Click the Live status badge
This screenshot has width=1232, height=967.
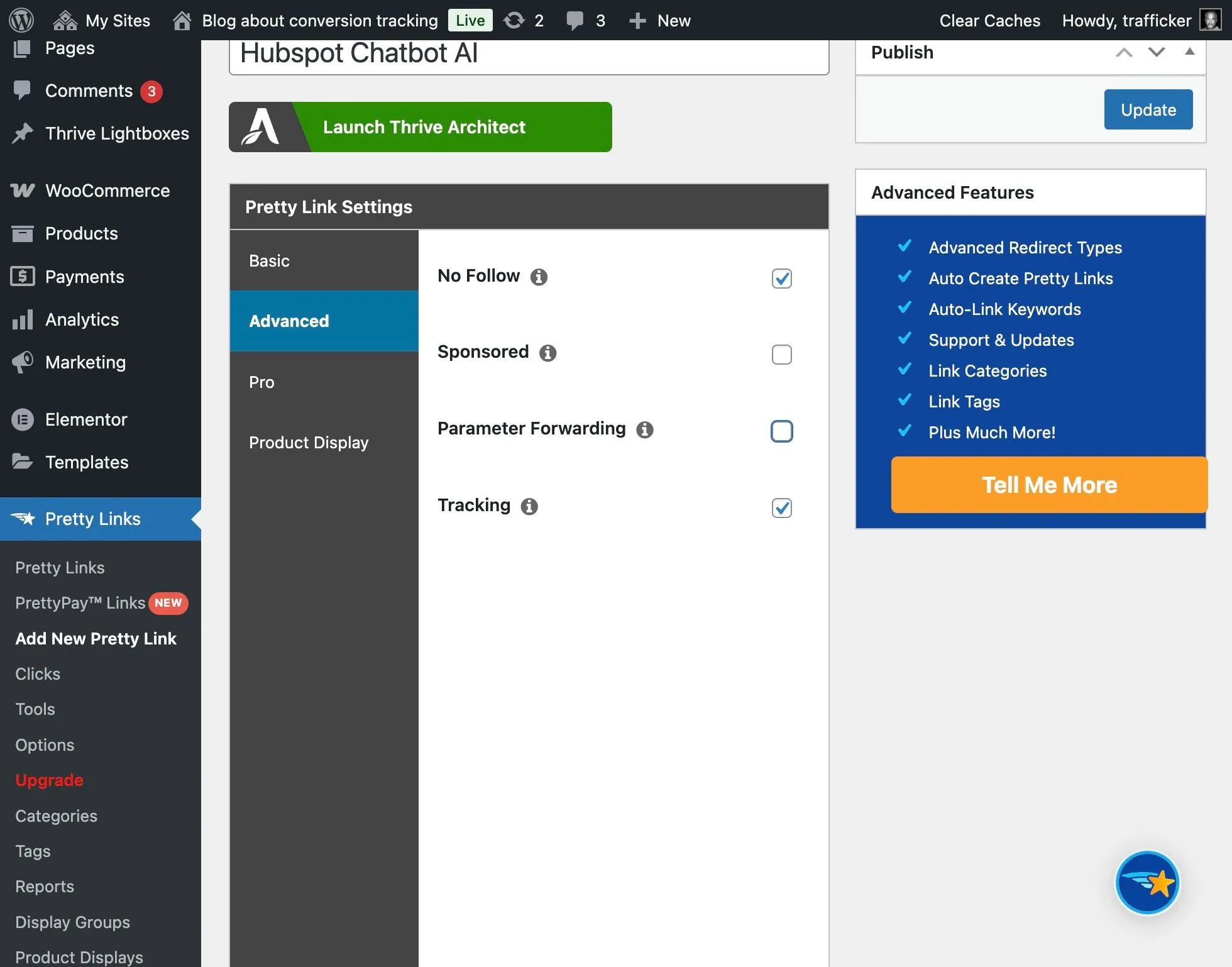click(470, 20)
